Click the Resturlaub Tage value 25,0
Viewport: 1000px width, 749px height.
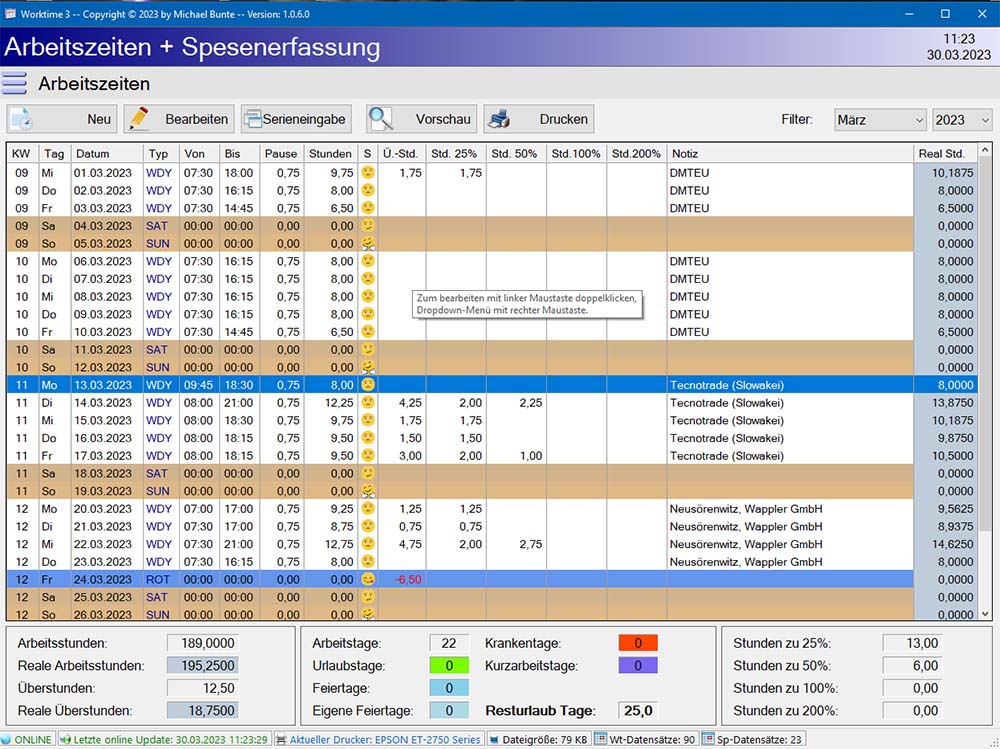tap(638, 711)
